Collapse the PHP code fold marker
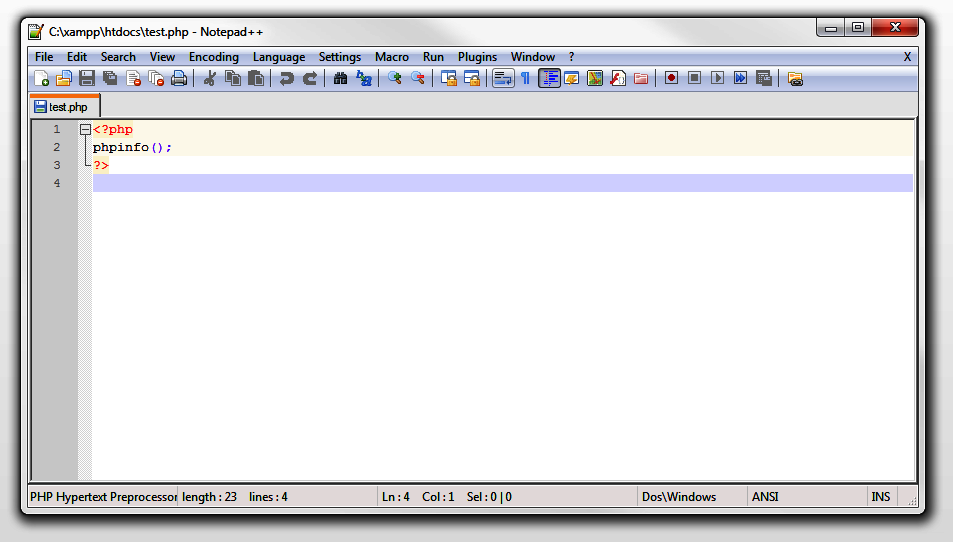Viewport: 953px width, 542px height. tap(85, 130)
